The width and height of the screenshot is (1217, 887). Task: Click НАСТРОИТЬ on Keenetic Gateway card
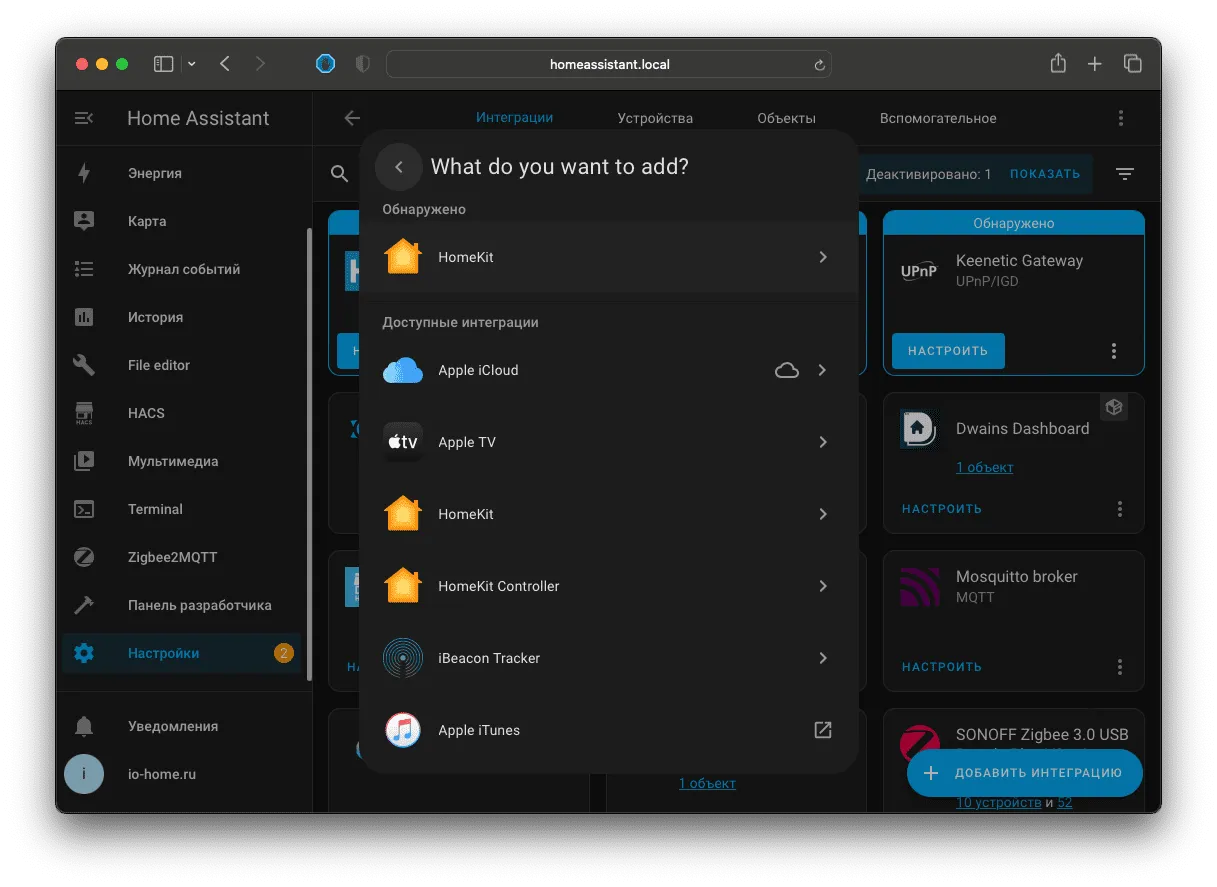948,351
